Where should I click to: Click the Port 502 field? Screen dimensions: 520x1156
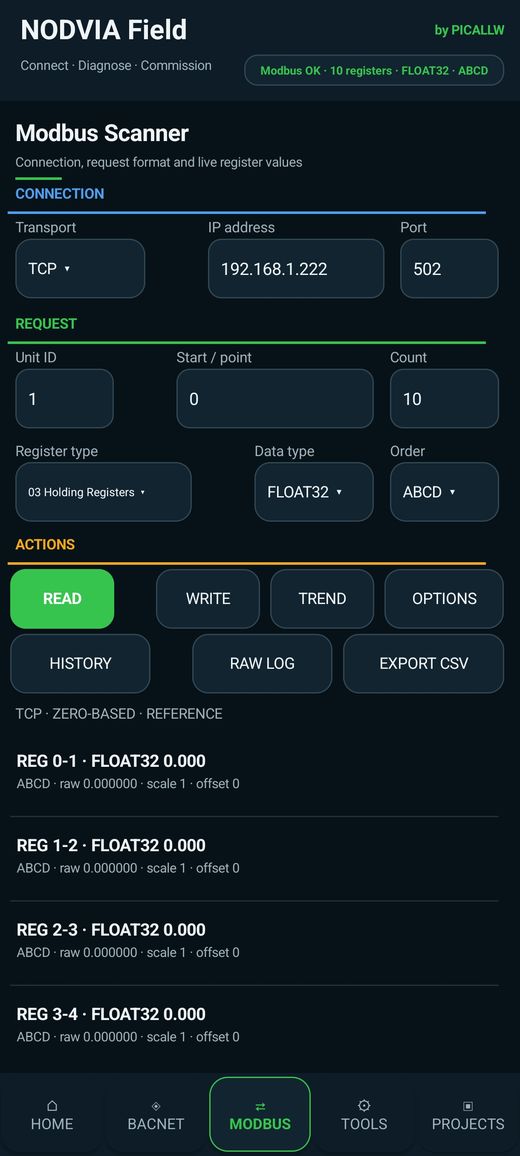coord(449,268)
